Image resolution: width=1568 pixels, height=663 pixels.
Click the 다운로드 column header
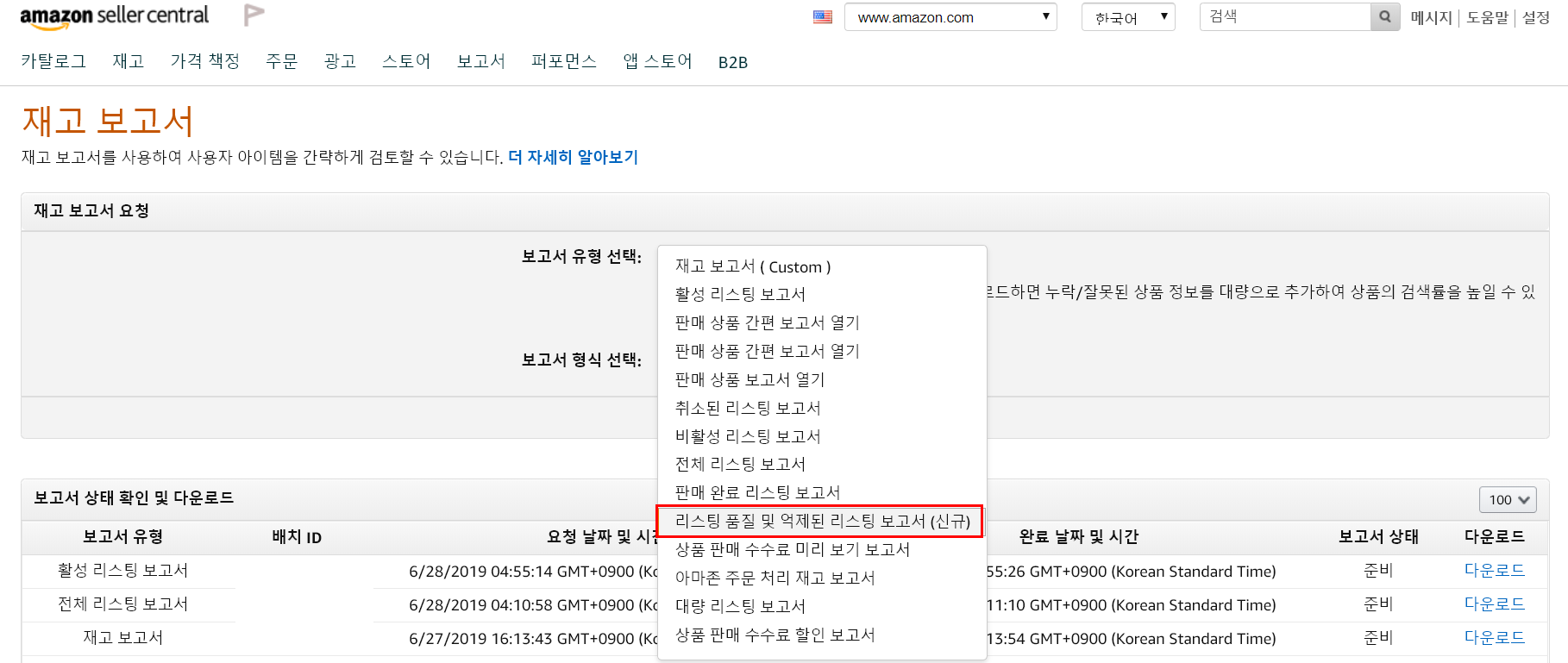(x=1495, y=536)
